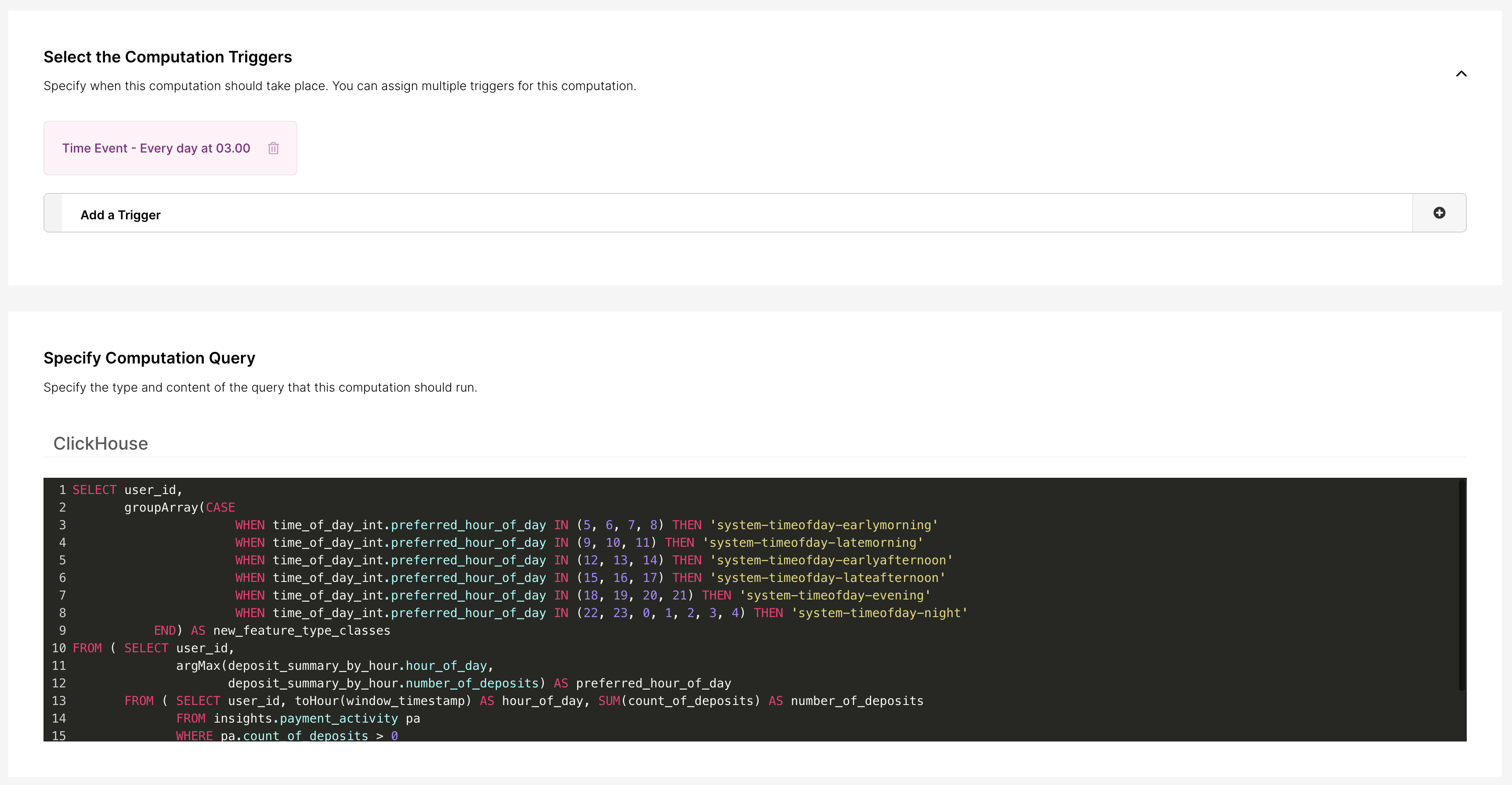Click 'system-timeofday-evening' string
The height and width of the screenshot is (785, 1512).
[835, 596]
